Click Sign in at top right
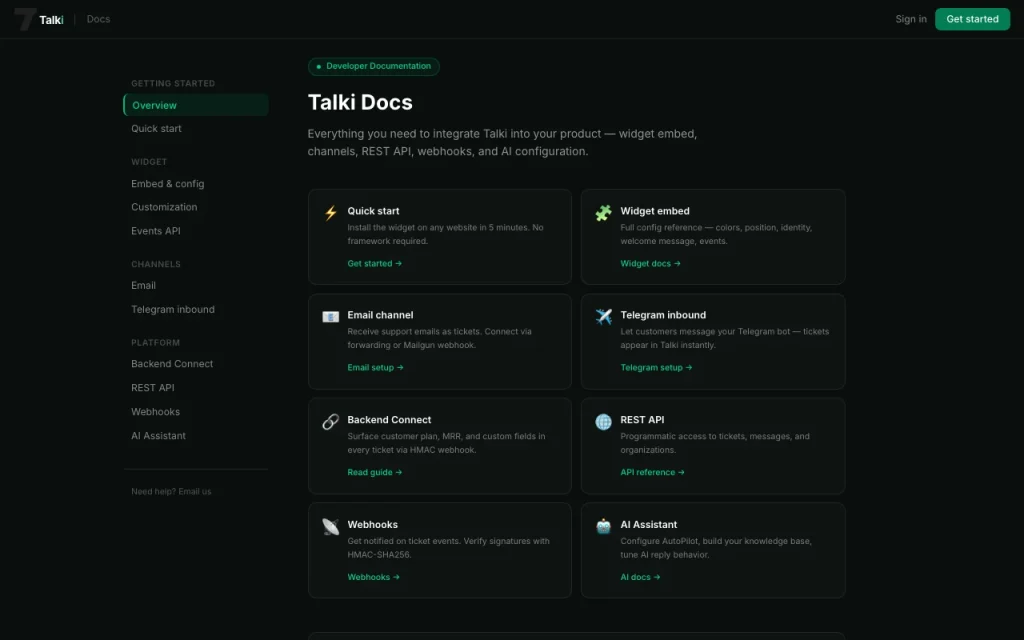This screenshot has height=640, width=1024. 911,19
